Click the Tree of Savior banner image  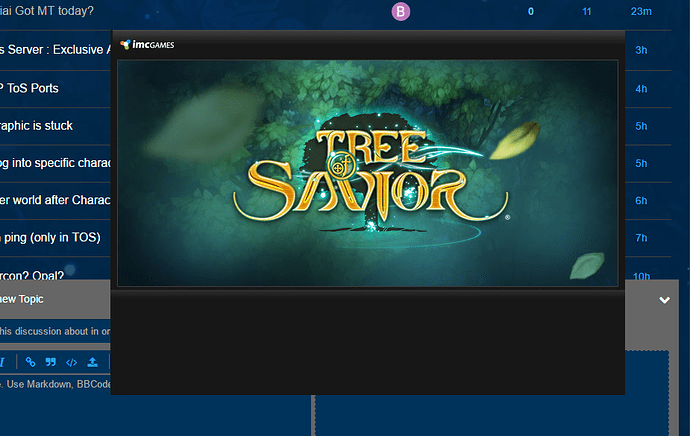click(x=367, y=172)
